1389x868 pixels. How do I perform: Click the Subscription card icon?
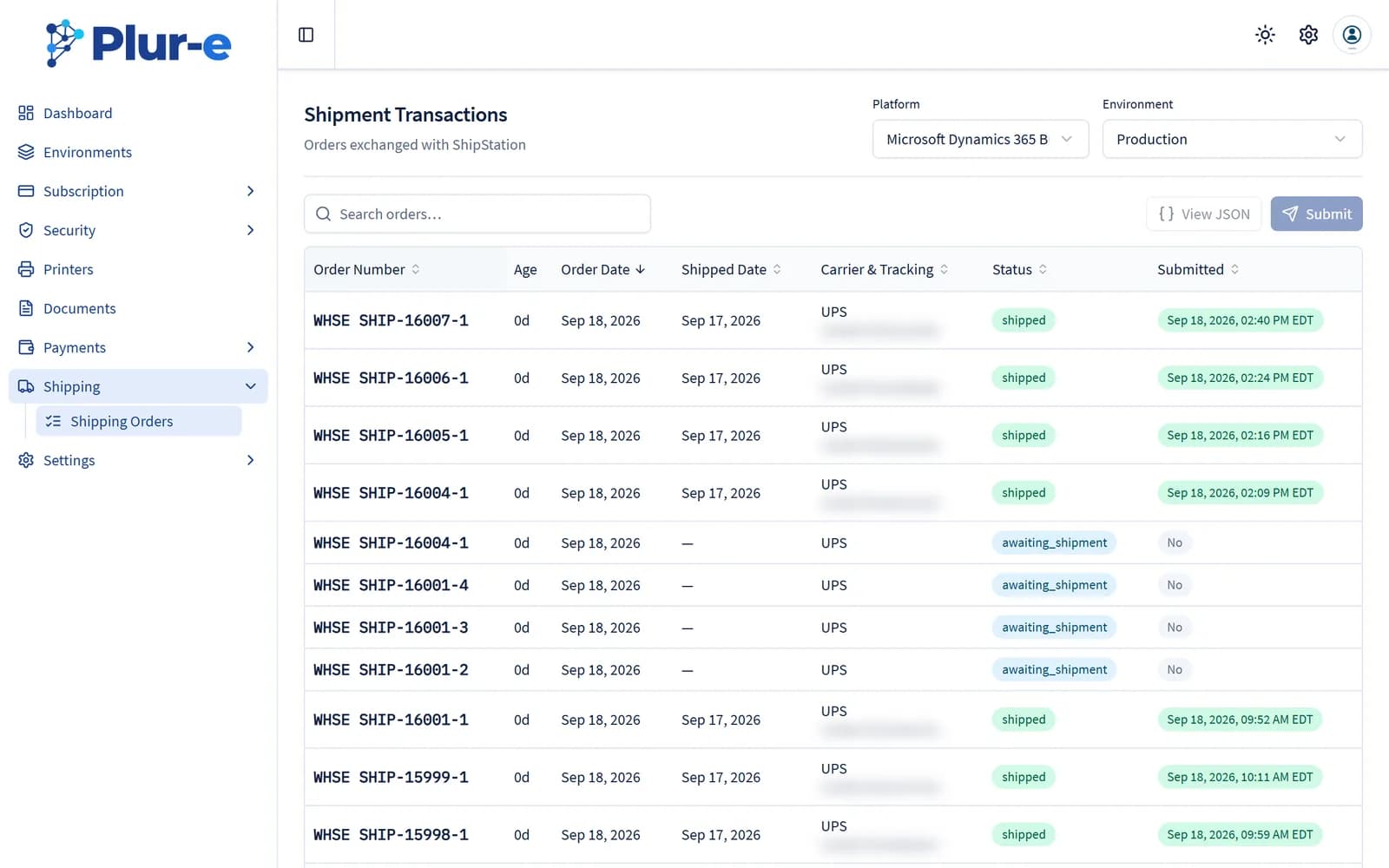[x=26, y=191]
